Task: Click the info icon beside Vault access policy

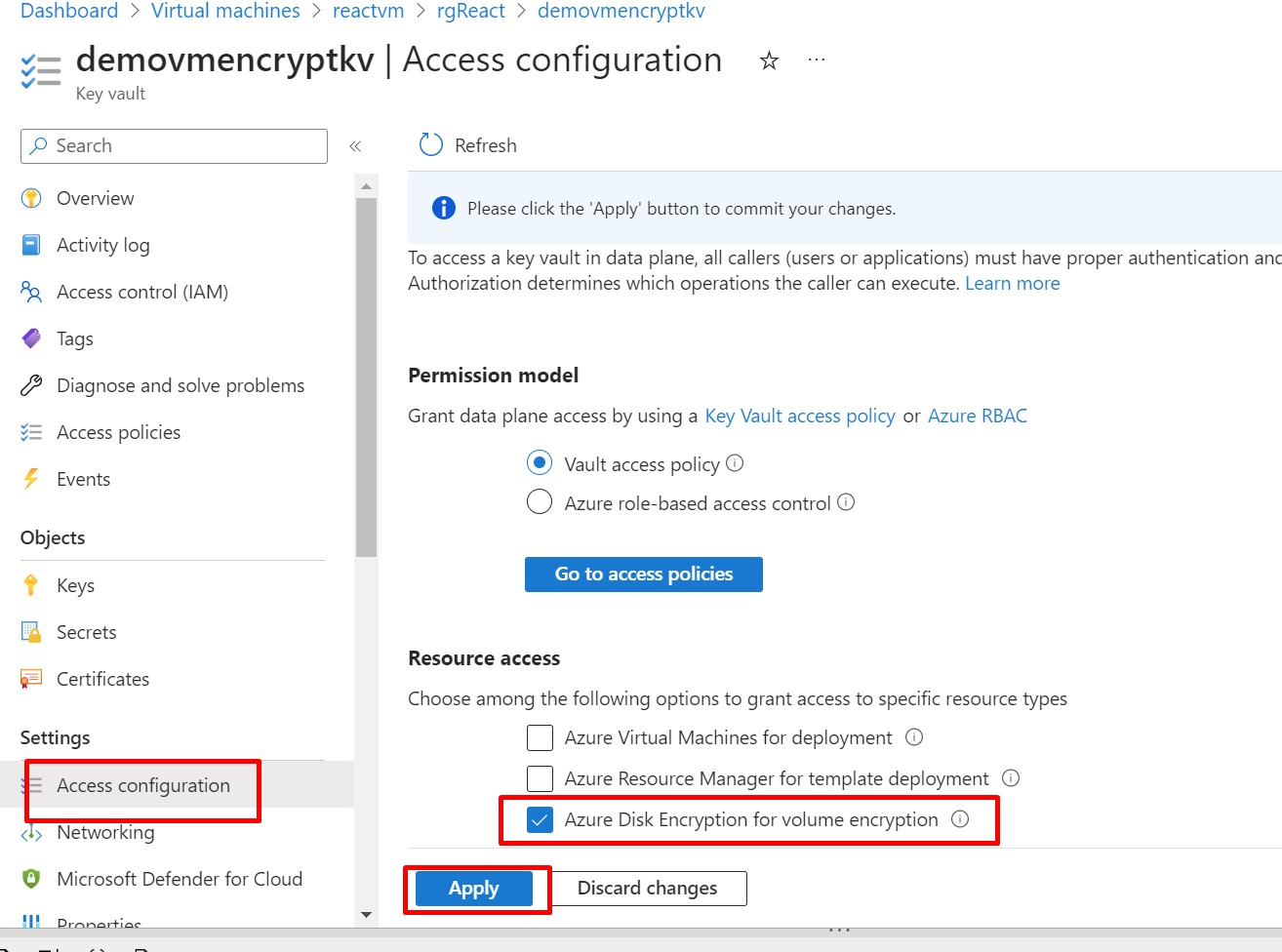Action: coord(735,463)
